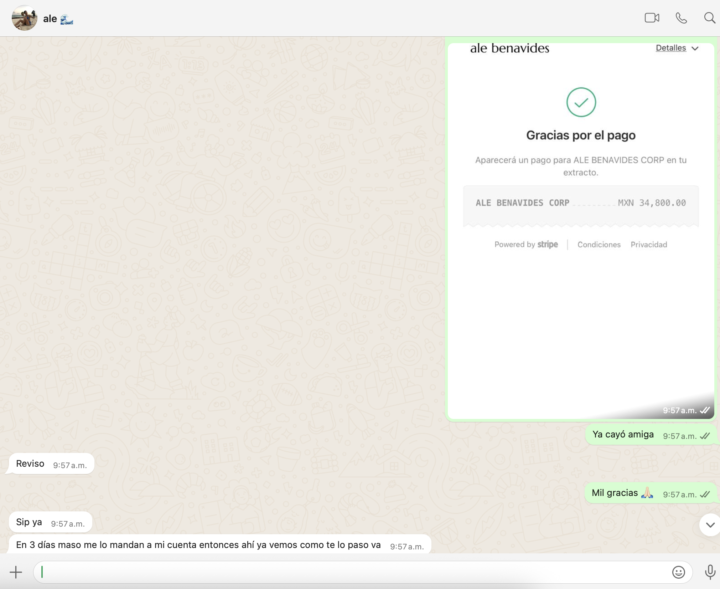Screen dimensions: 720x589
Task: Click the MXN 34,800.00 amount
Action: click(652, 203)
